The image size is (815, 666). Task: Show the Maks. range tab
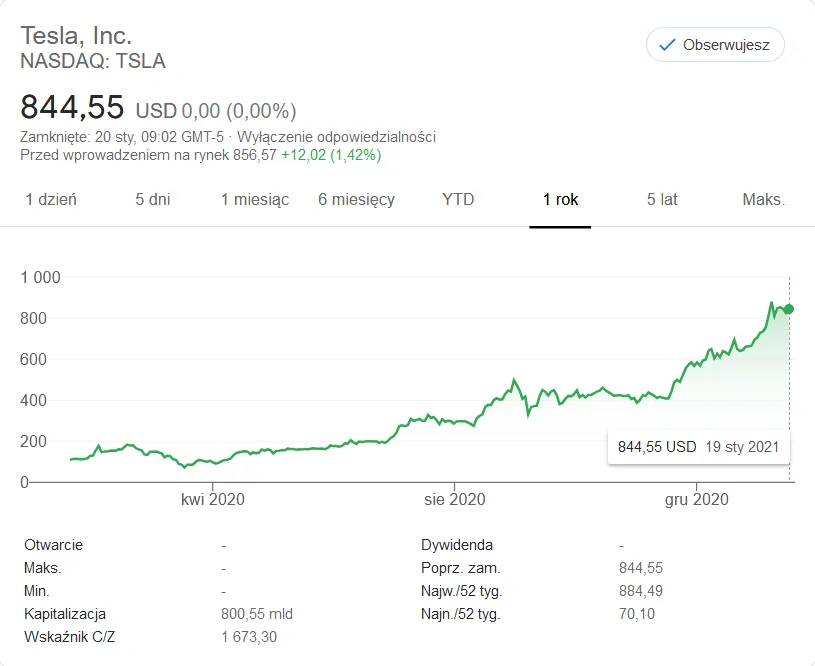(764, 200)
